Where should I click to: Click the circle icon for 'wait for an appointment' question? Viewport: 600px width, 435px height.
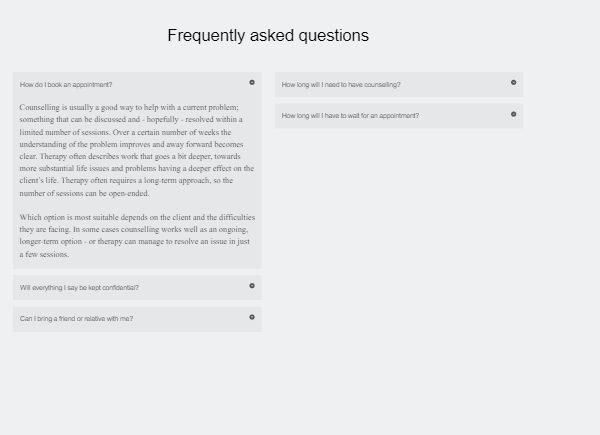(x=514, y=114)
